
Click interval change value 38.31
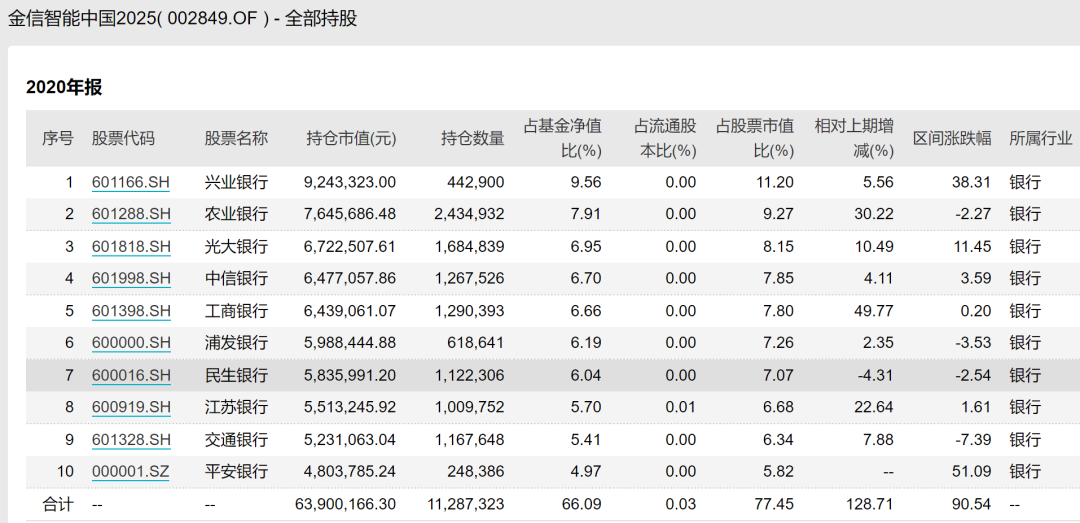pos(973,183)
